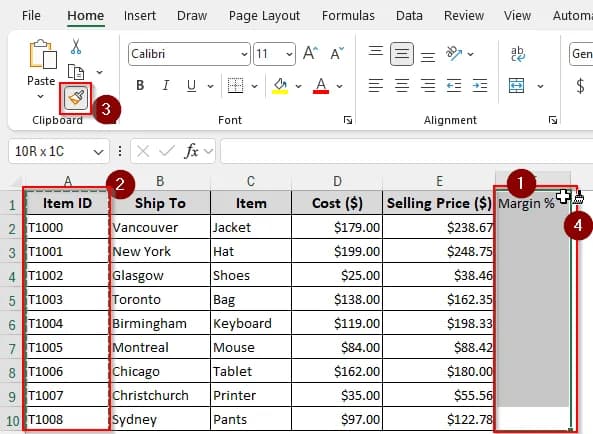The width and height of the screenshot is (593, 434).
Task: Decrease font size with smaller A
Action: (337, 53)
